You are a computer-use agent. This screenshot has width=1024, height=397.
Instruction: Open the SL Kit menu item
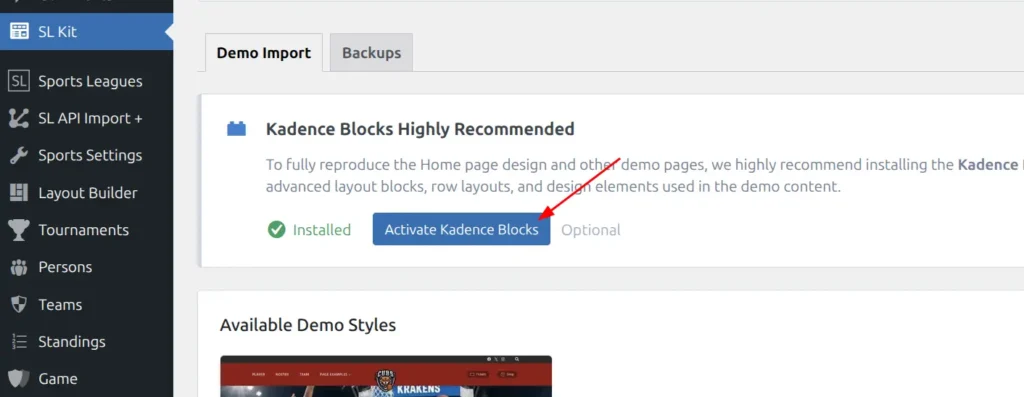(x=87, y=31)
